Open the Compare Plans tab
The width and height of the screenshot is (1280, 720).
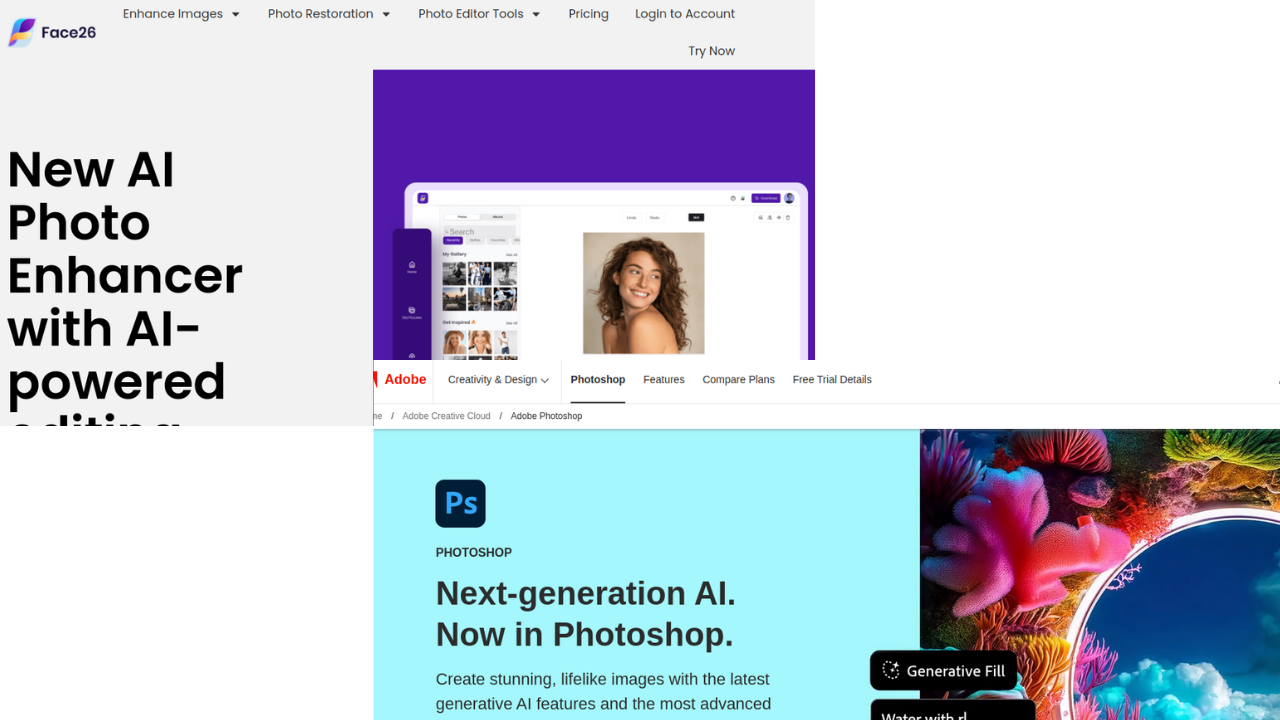pyautogui.click(x=738, y=380)
